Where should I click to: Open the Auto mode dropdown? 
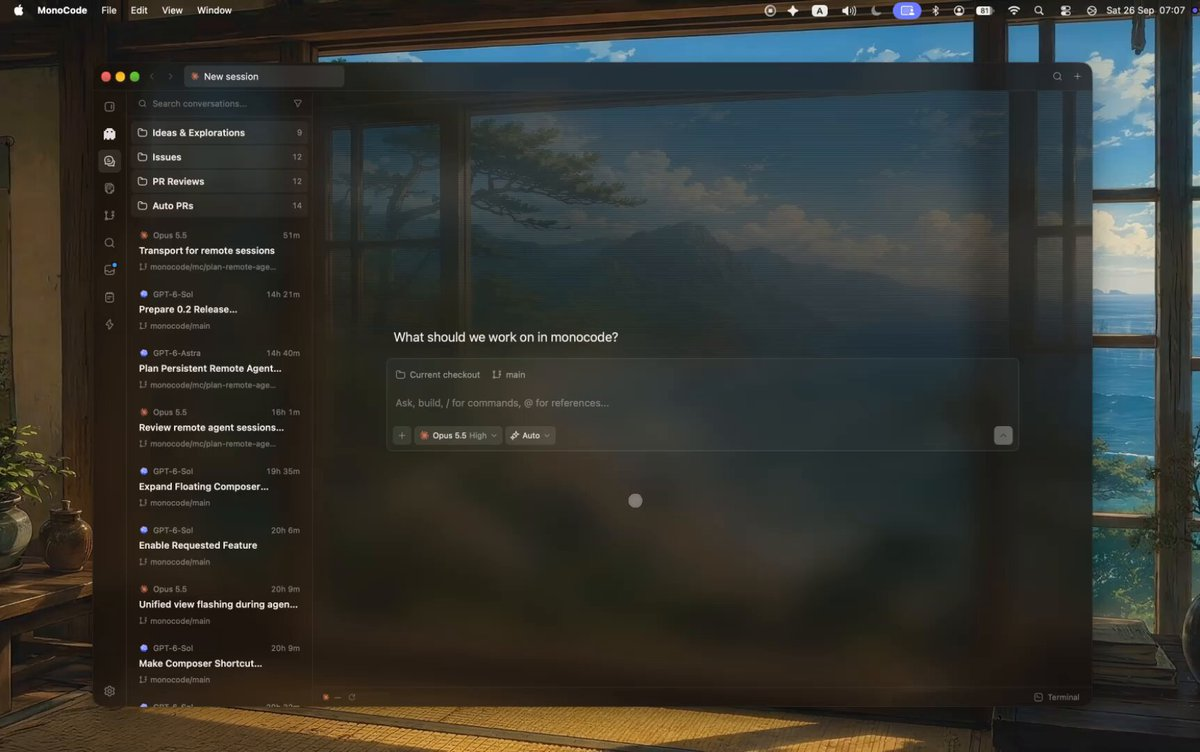(530, 435)
